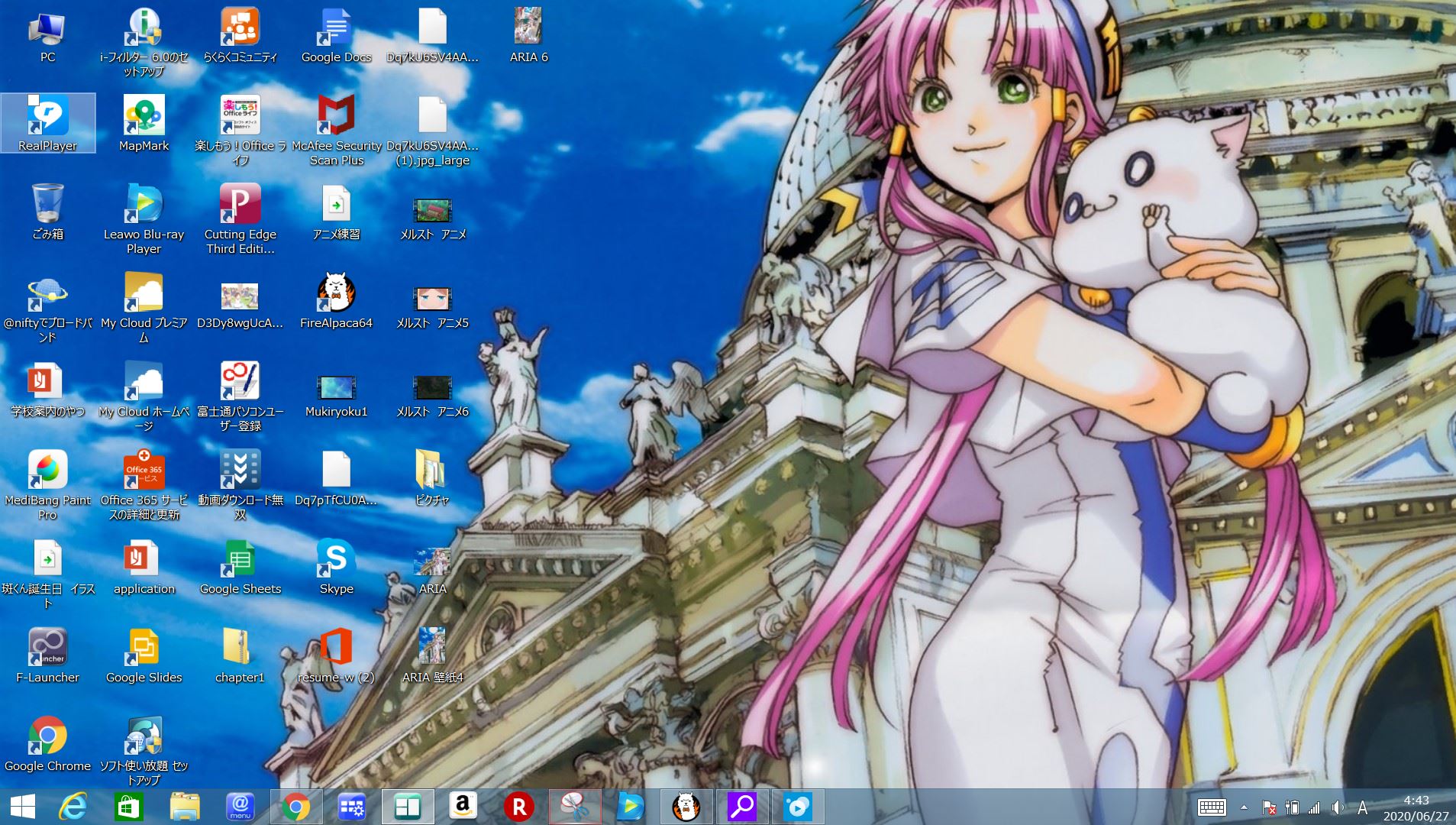Select the 斑くん誕生日 イラスト file
This screenshot has height=825, width=1456.
pos(47,573)
